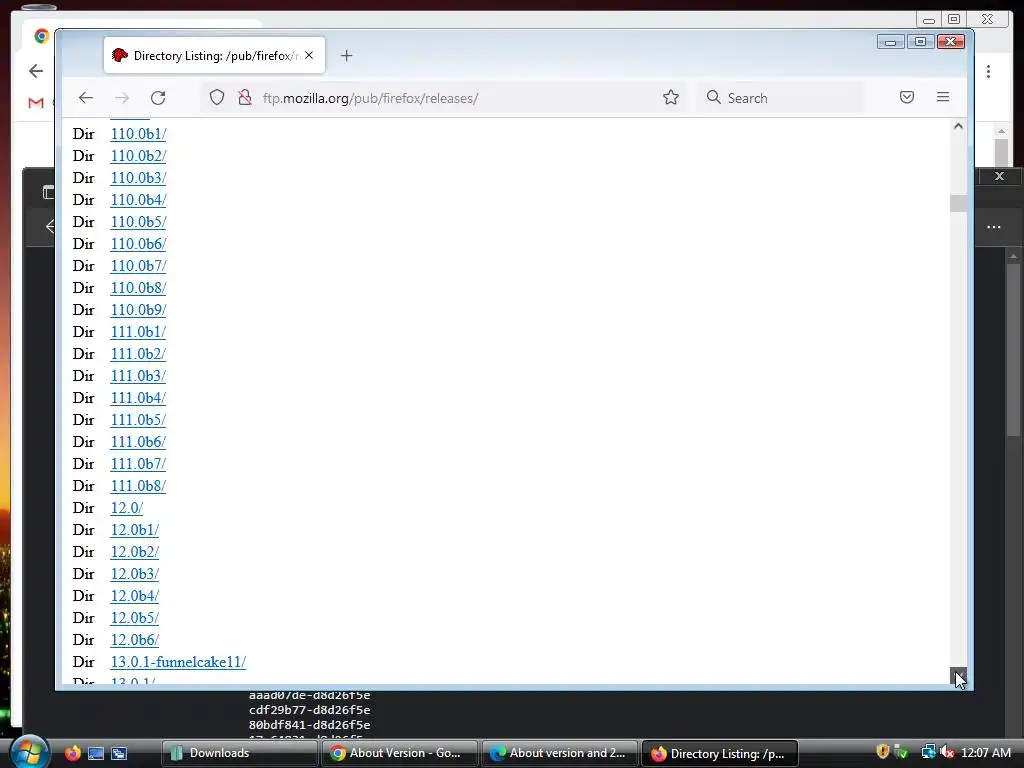
Task: Open the 12.0b1/ directory link
Action: [x=135, y=530]
